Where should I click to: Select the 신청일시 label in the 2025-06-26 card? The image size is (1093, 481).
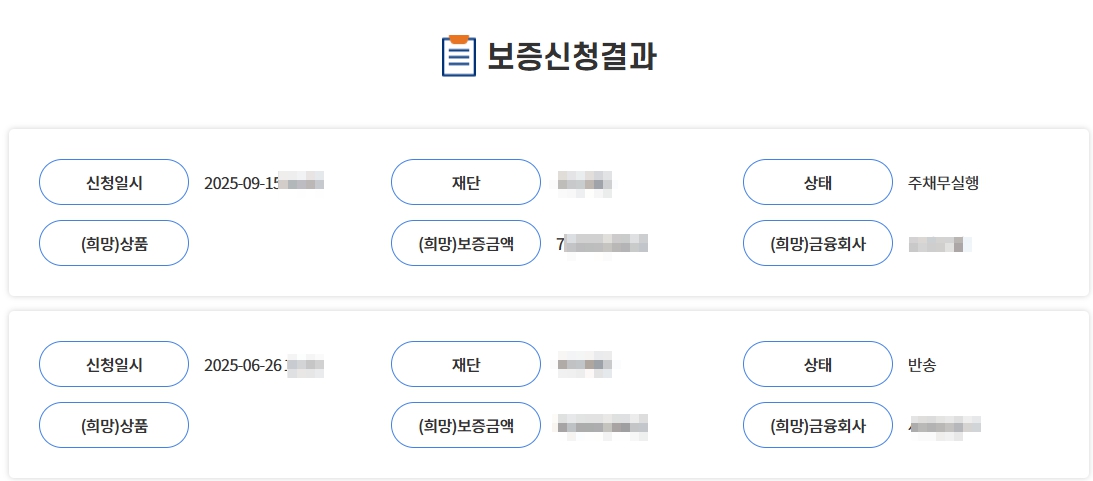click(114, 364)
